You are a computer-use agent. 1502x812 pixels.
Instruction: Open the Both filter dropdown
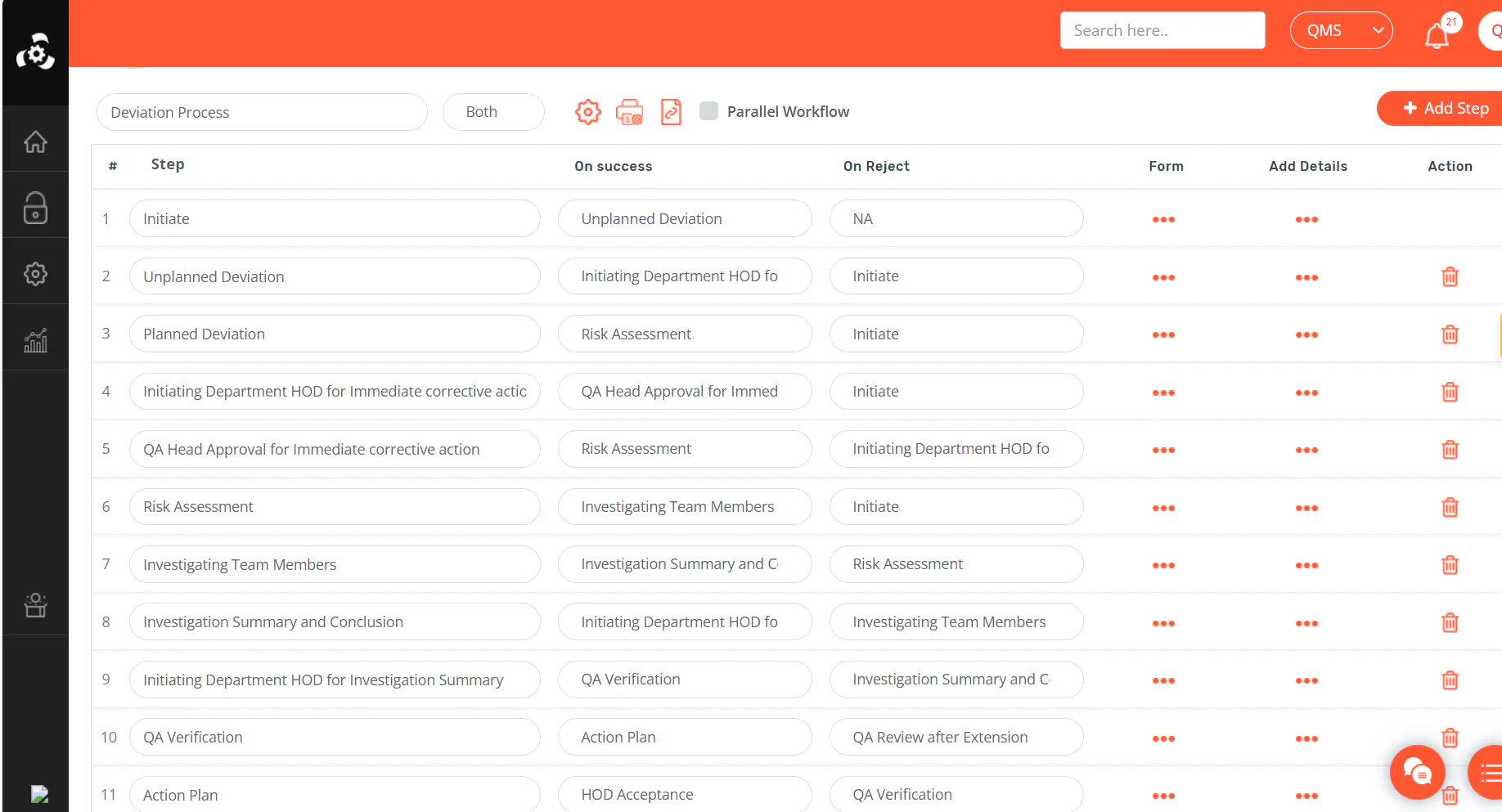(493, 112)
